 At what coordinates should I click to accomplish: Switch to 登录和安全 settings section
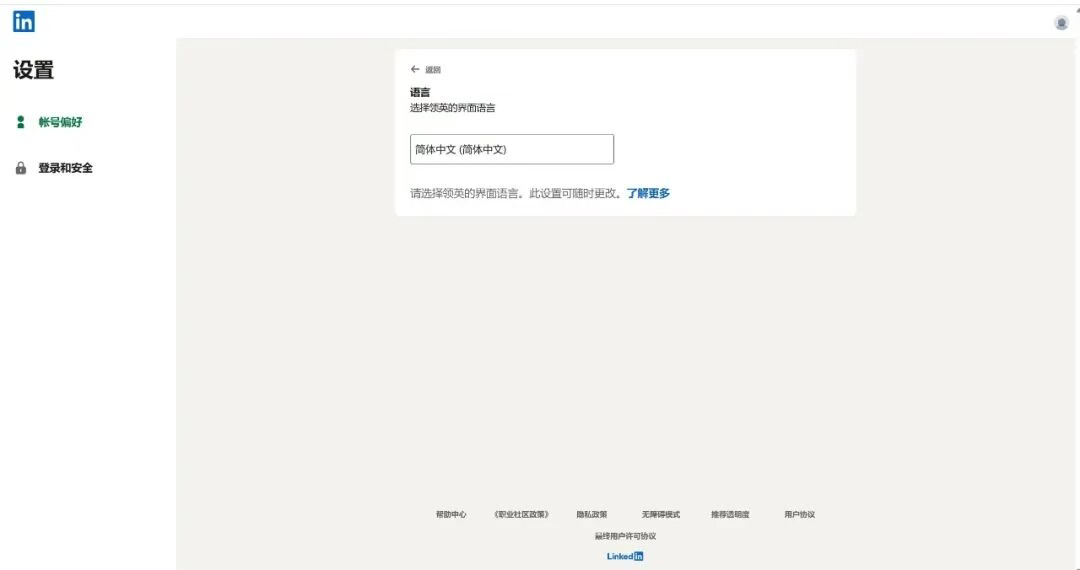[x=65, y=168]
